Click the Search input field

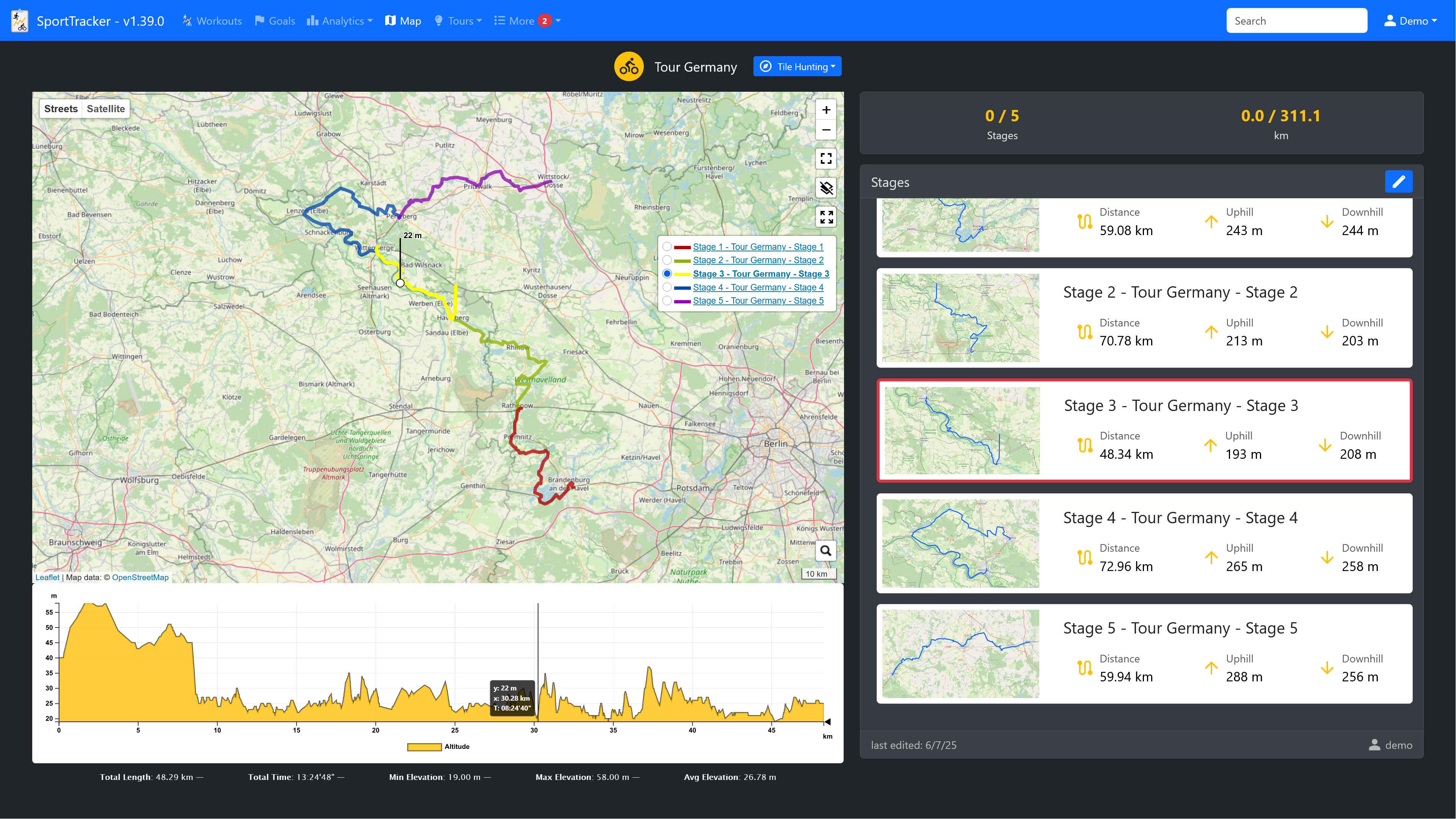[1297, 21]
